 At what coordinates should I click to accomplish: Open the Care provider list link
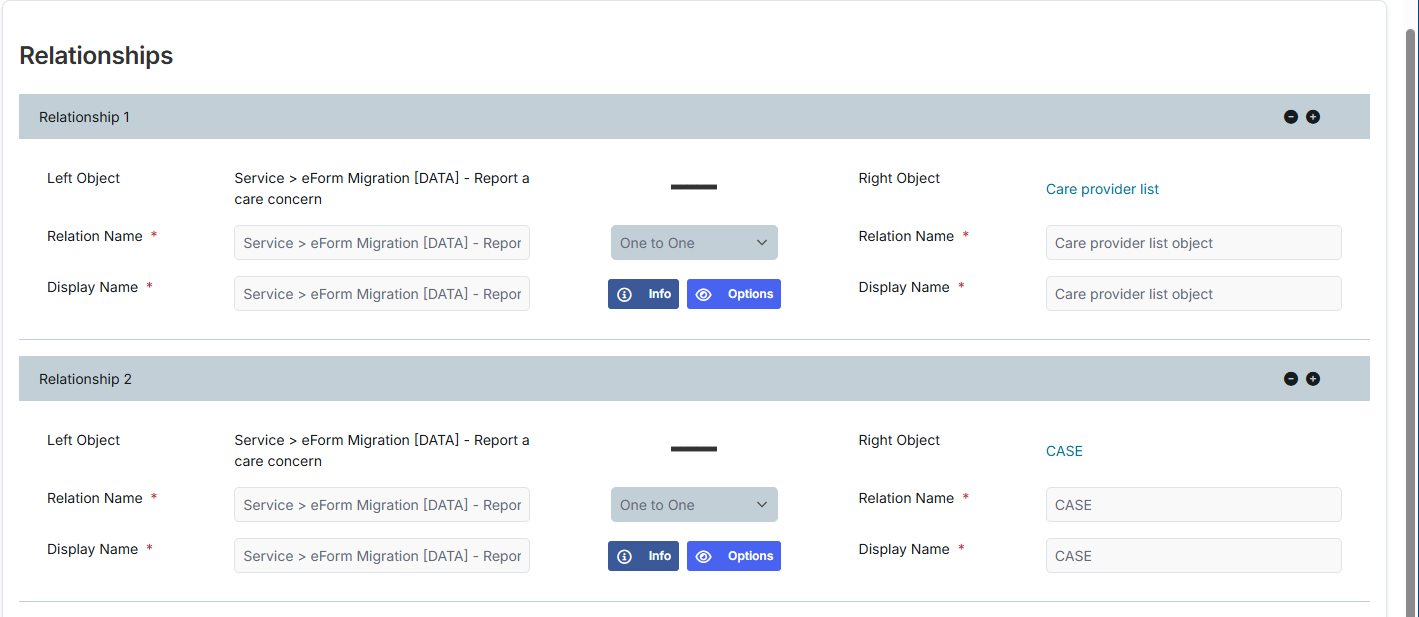tap(1102, 189)
